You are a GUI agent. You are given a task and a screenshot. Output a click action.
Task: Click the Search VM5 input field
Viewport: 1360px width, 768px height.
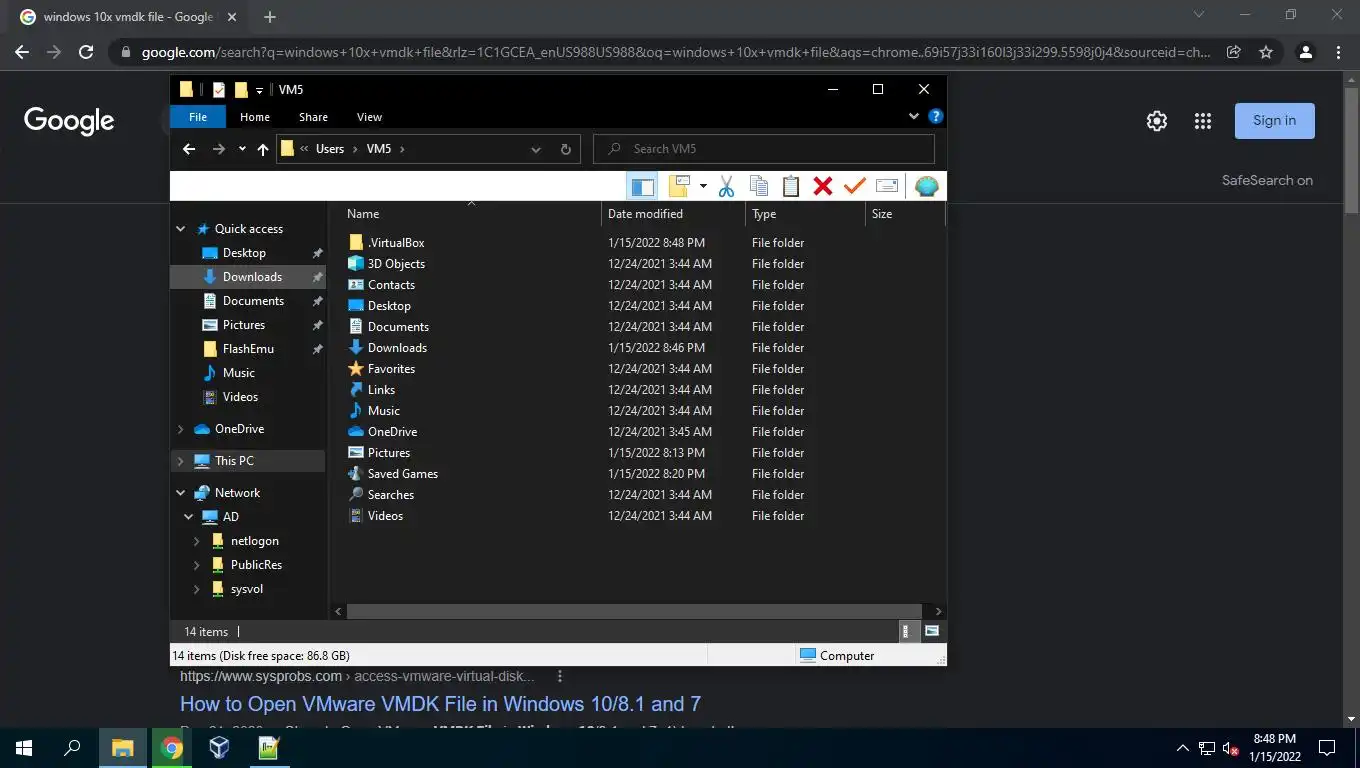click(764, 149)
